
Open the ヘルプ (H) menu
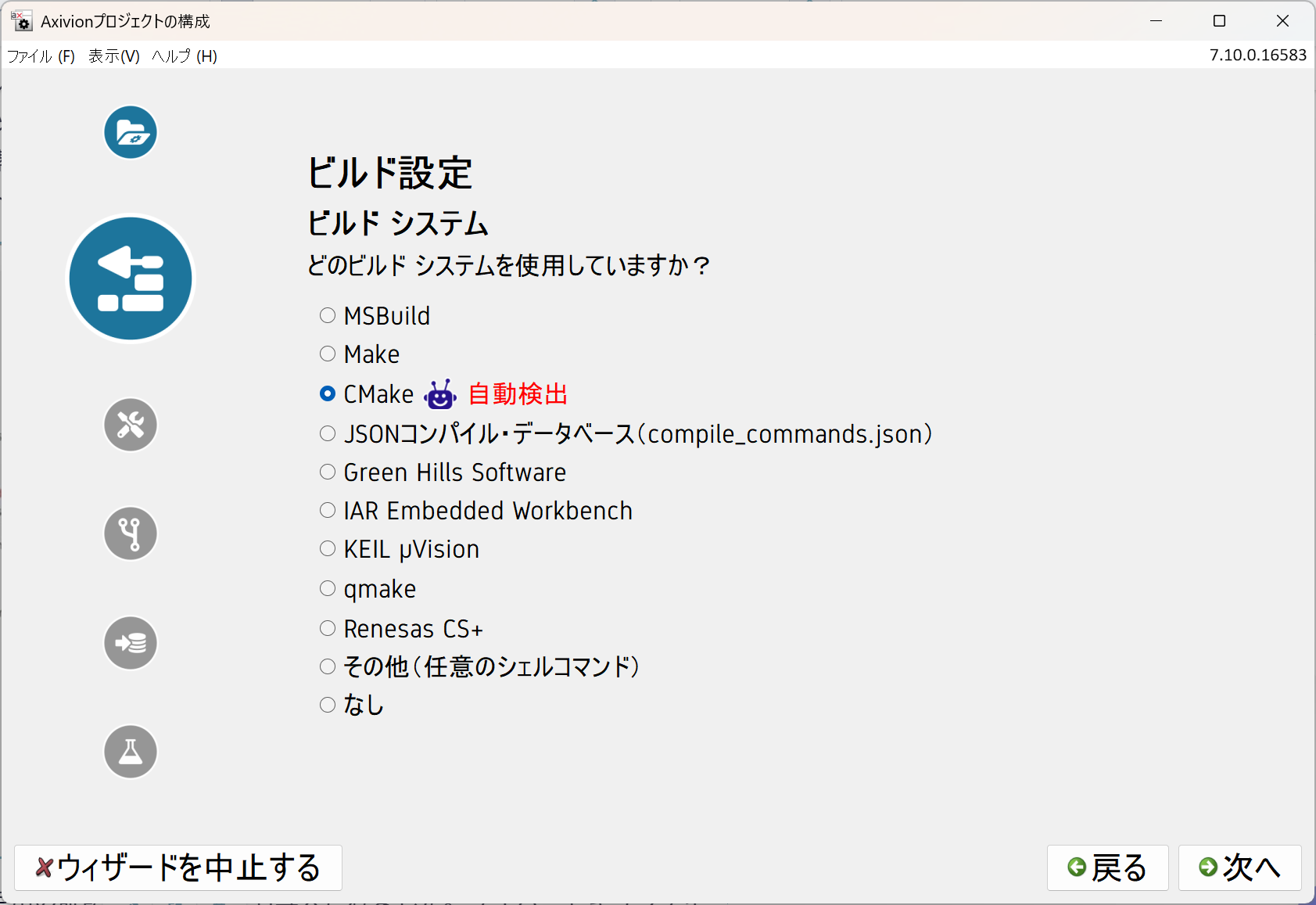tap(185, 56)
